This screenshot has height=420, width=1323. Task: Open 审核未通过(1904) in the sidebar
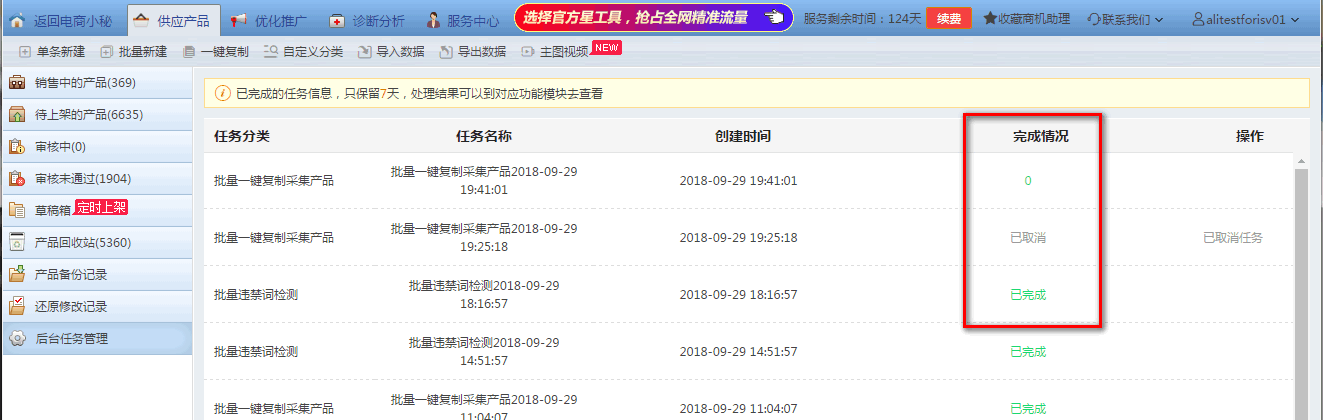tap(96, 179)
